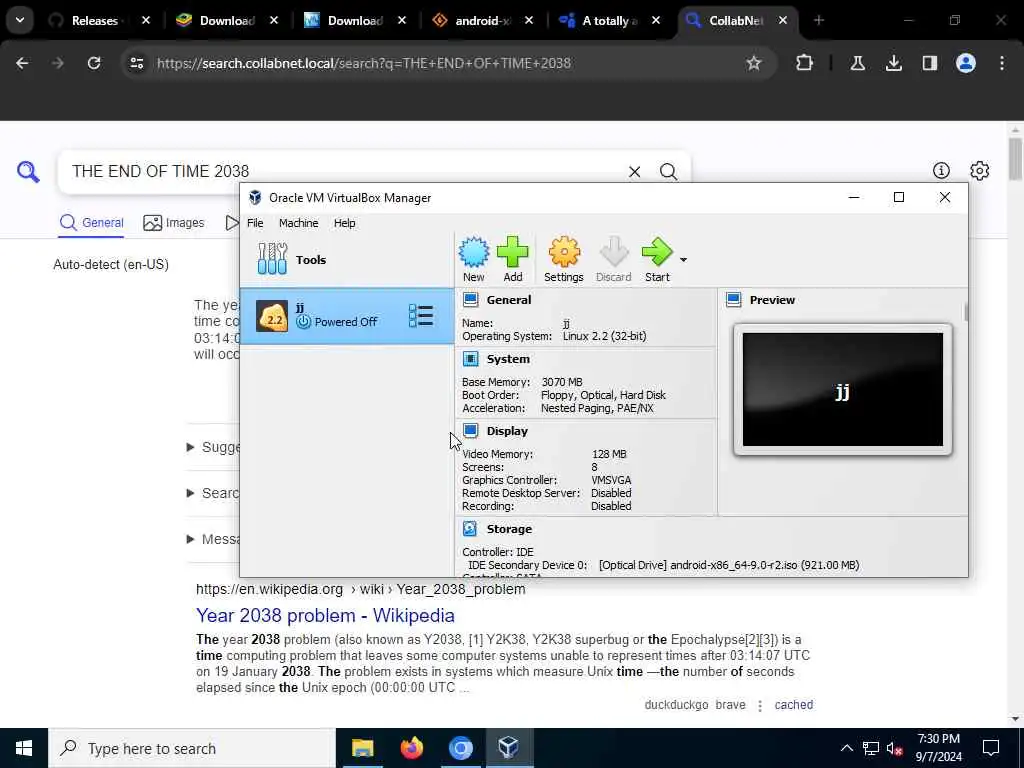1024x768 pixels.
Task: Expand the Messages disclosure triangle
Action: 191,539
